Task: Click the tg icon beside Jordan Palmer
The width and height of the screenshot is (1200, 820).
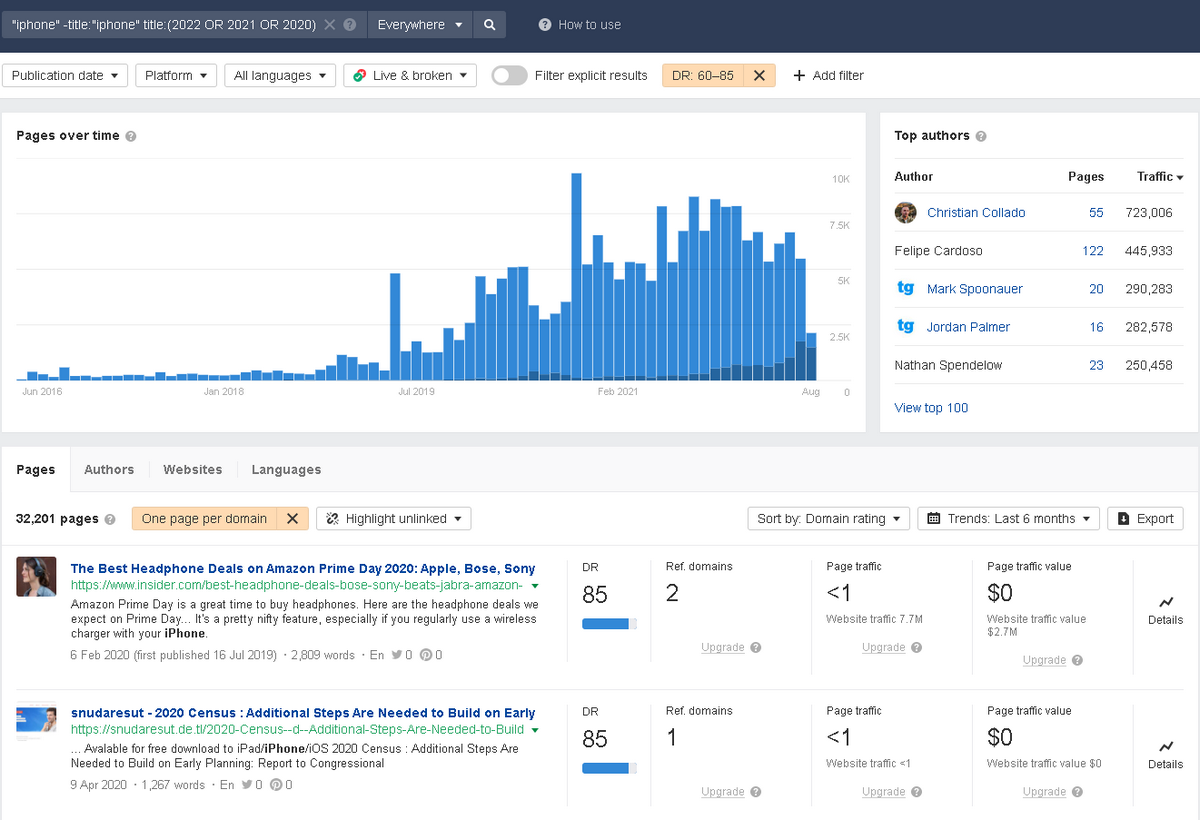Action: click(905, 326)
